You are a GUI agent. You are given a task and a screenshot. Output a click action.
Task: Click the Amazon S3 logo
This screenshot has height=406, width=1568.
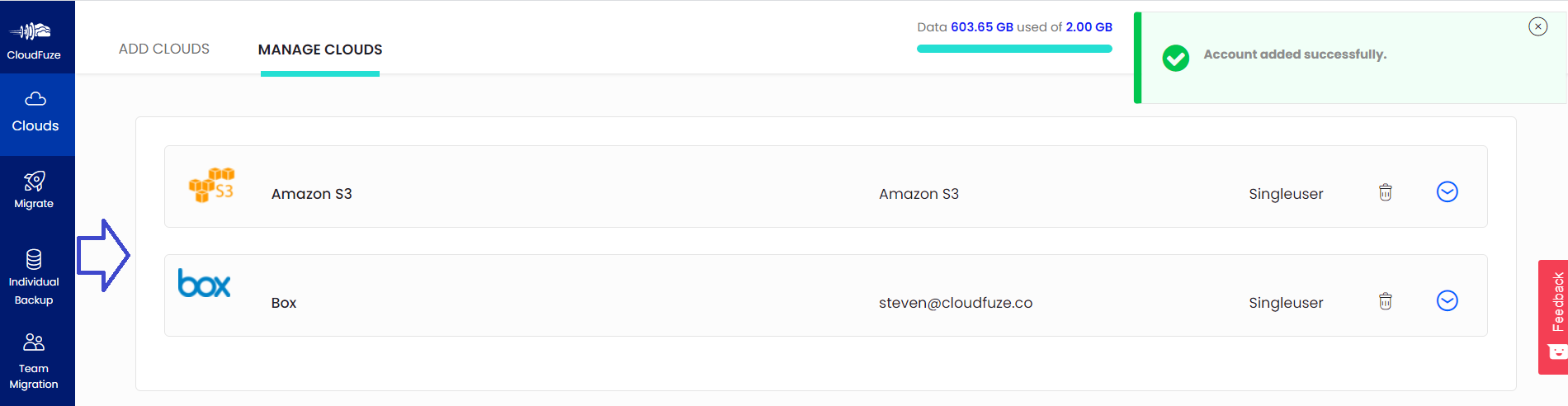tap(211, 185)
